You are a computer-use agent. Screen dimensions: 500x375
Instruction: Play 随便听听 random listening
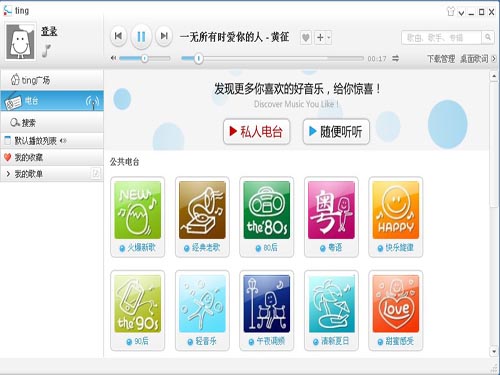coord(336,132)
